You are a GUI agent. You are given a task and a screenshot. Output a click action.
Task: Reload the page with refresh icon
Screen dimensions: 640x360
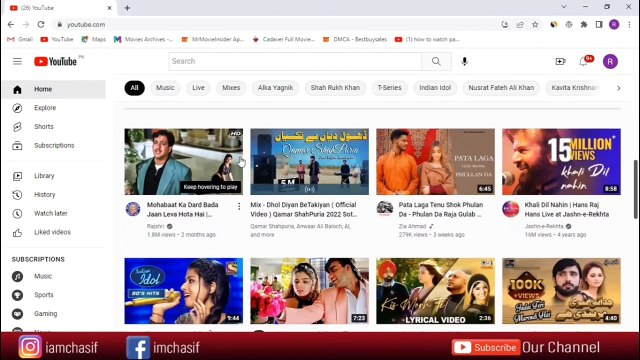[41, 24]
